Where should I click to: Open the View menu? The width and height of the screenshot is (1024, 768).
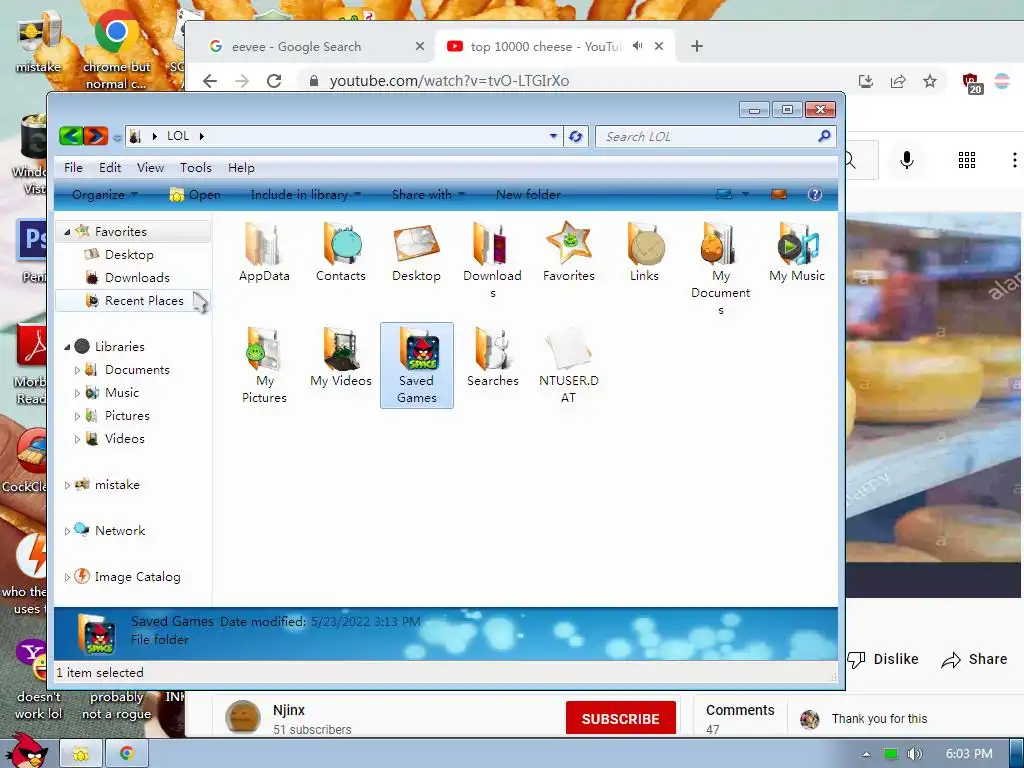point(150,168)
